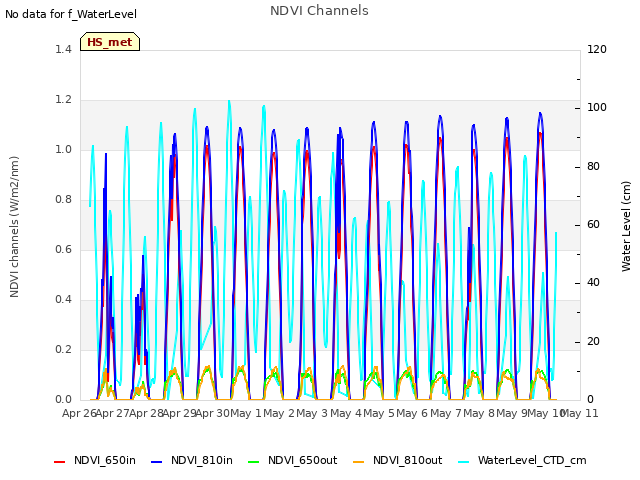
Task: Click the 0.2 left axis tick label
Action: click(63, 349)
